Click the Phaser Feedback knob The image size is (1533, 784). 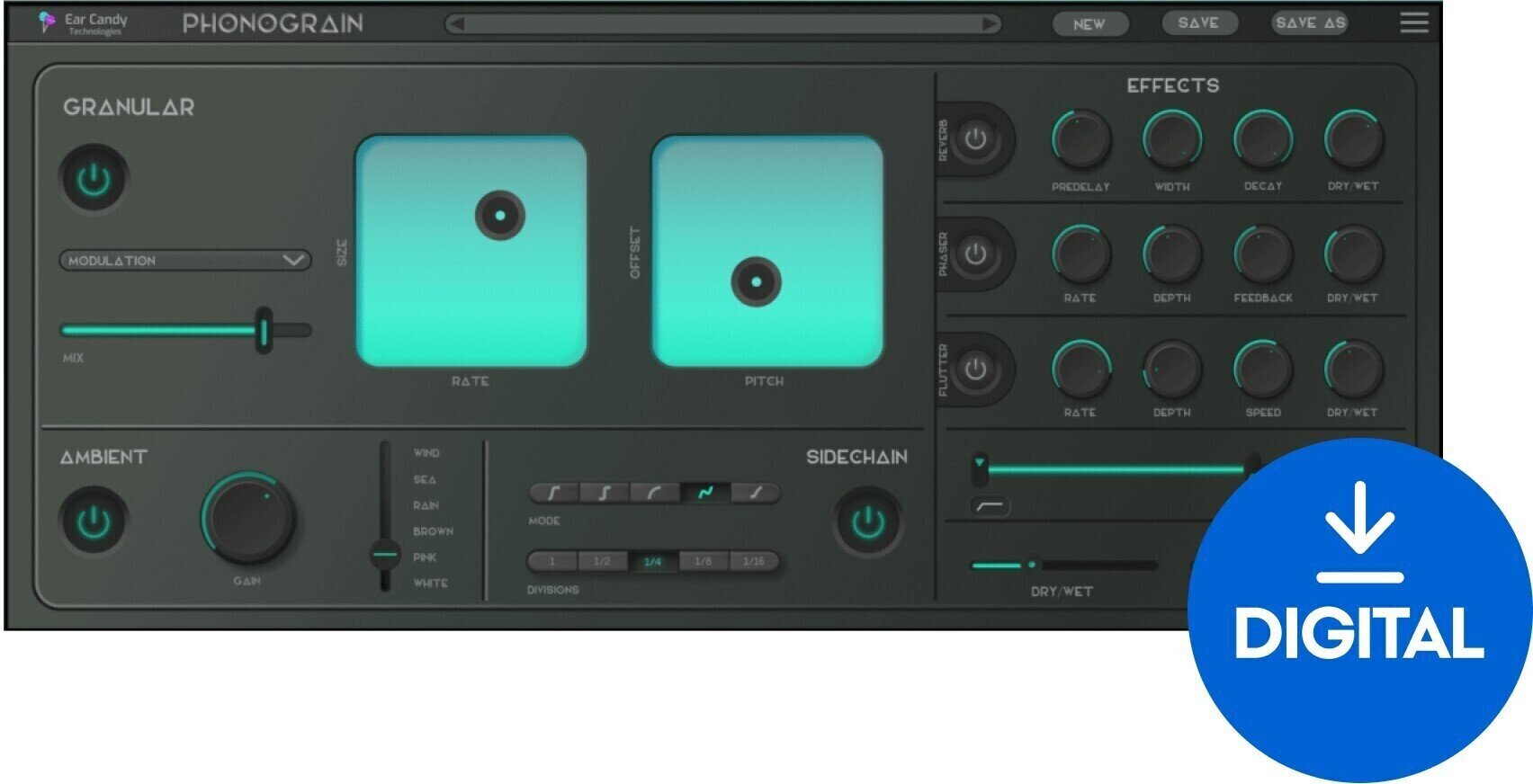tap(1263, 254)
